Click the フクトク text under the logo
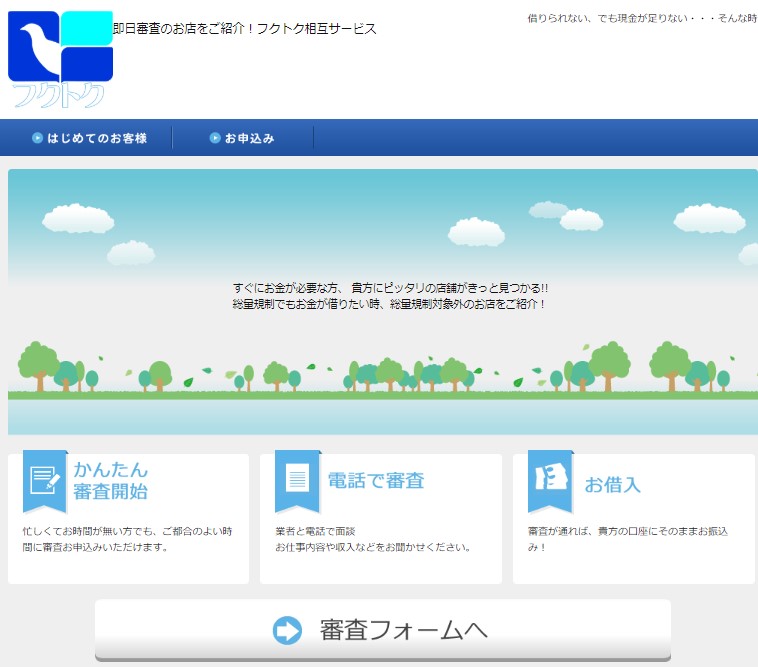Screen dimensions: 758x667 click(58, 96)
